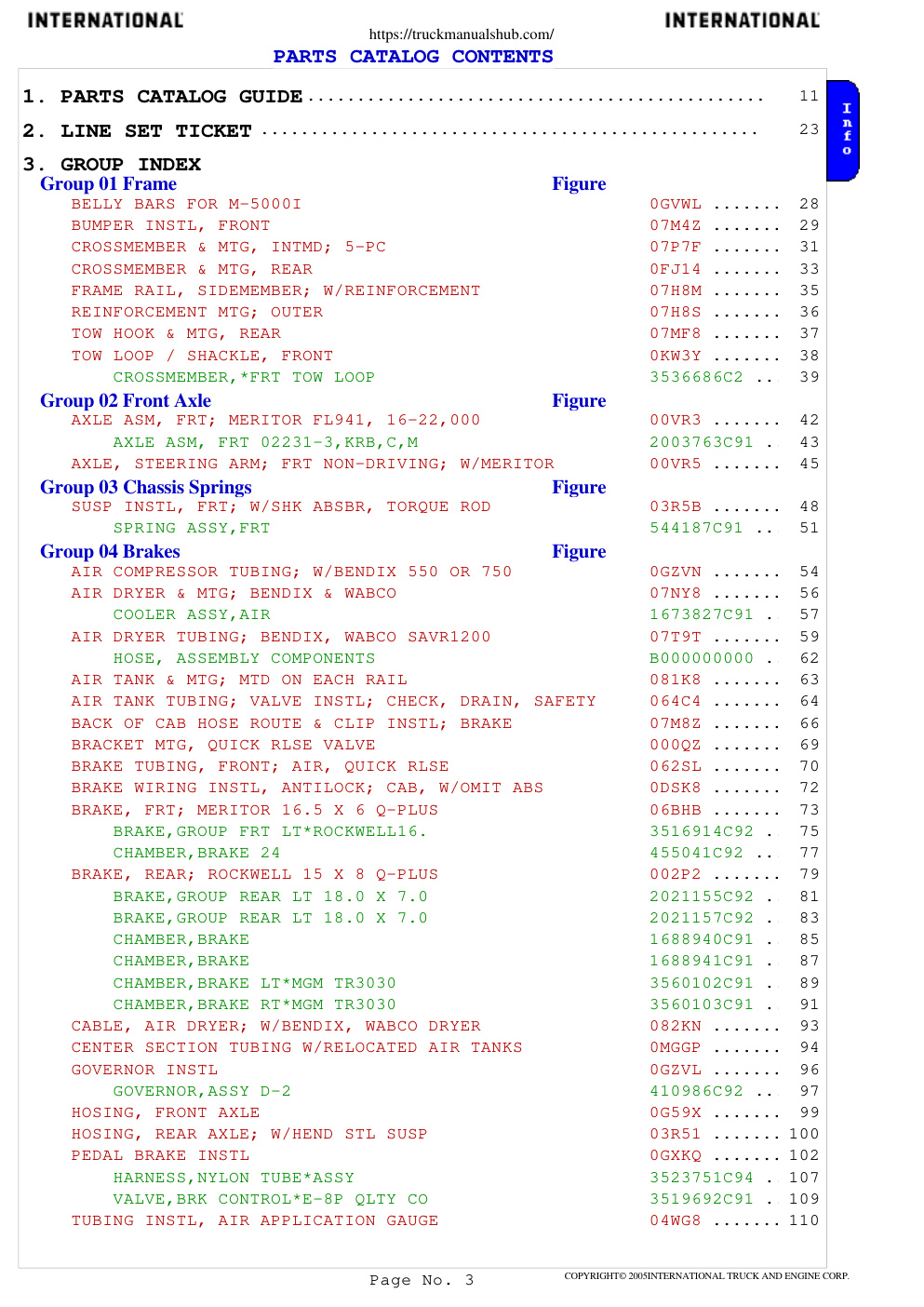
Task: Click AIR DRYER & MTG; BENDIX & WABCO
Action: coord(234,593)
